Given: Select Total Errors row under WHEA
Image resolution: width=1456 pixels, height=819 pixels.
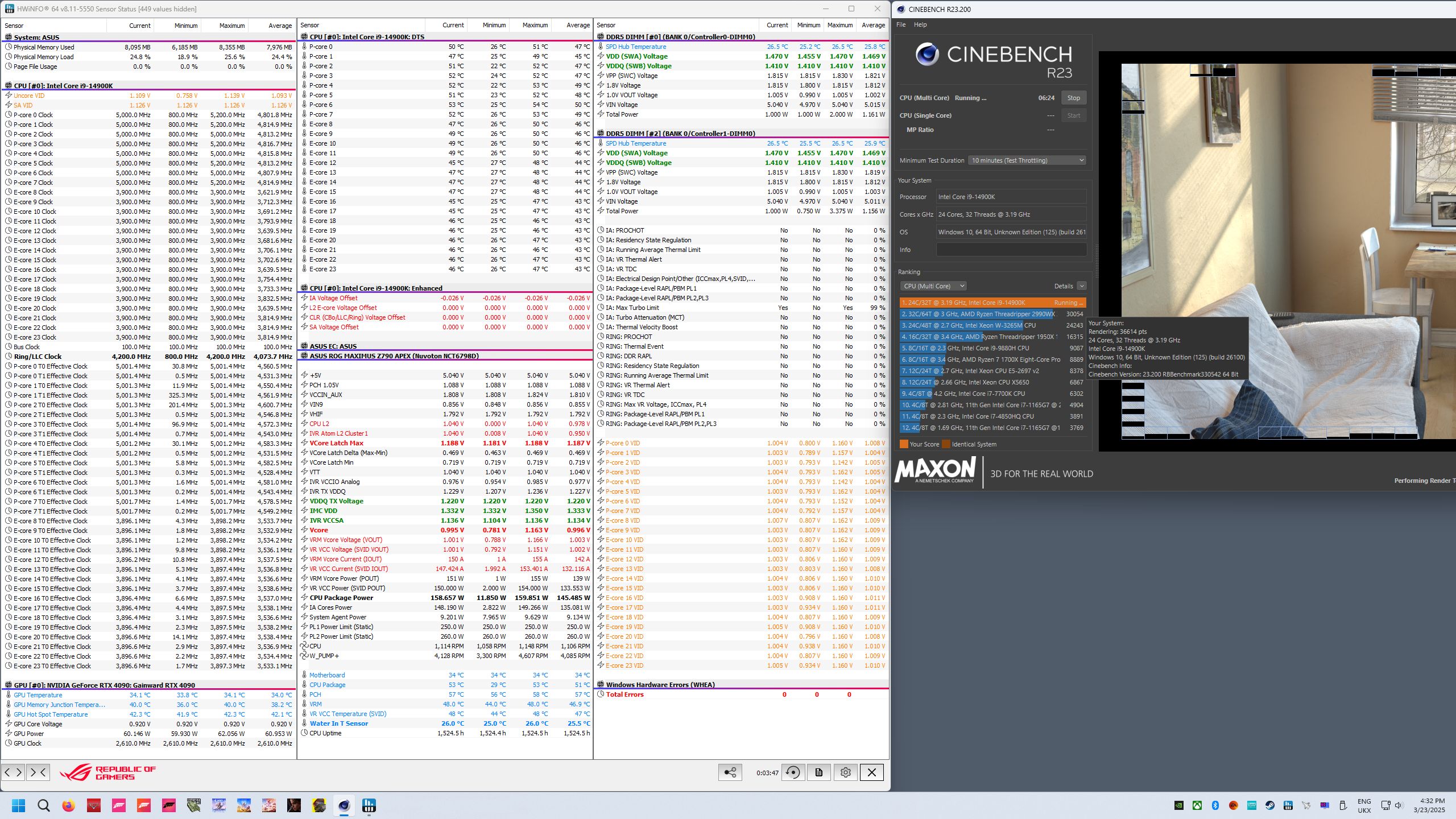Looking at the screenshot, I should 742,694.
